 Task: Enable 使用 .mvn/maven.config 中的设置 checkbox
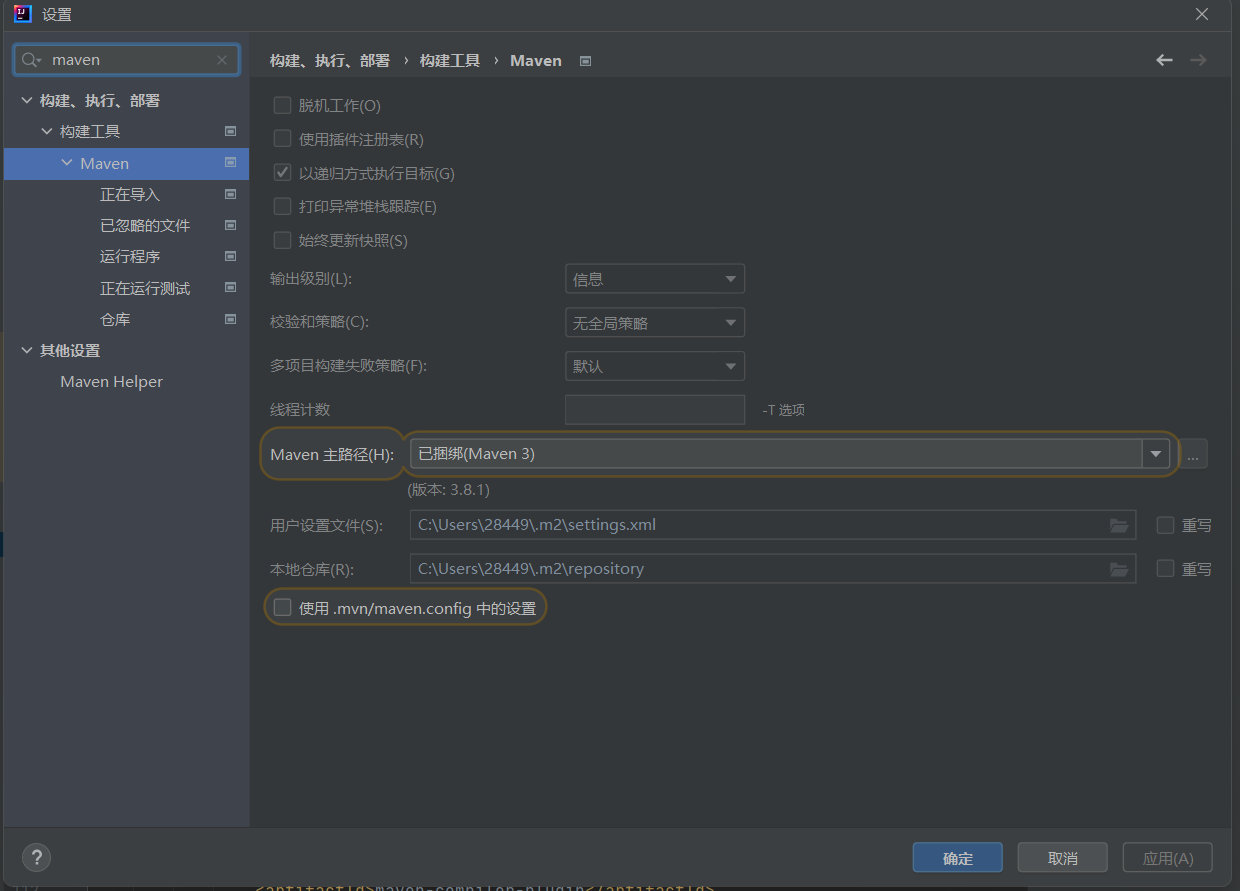(282, 607)
